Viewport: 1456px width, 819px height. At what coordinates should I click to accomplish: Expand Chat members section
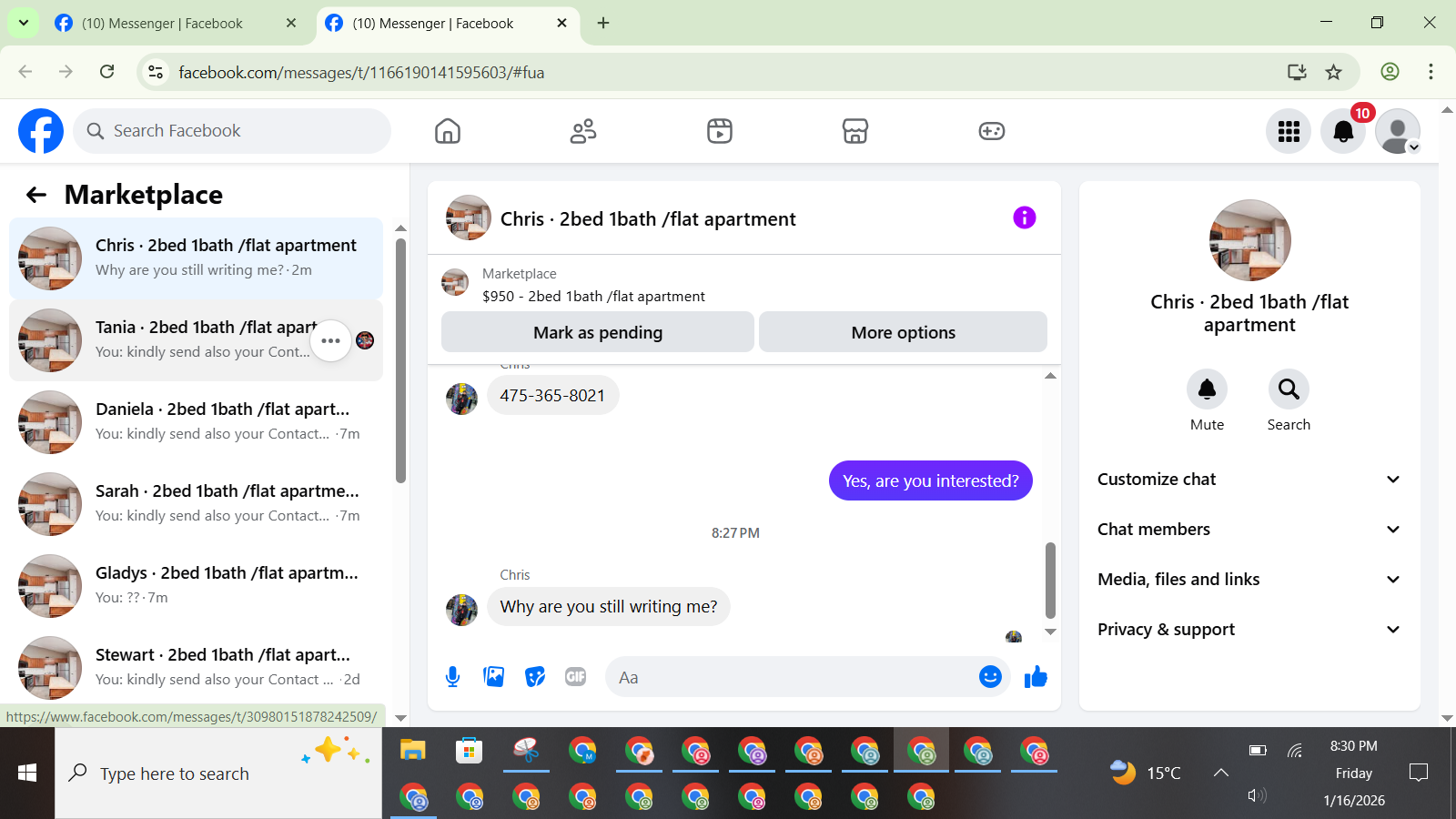point(1249,530)
